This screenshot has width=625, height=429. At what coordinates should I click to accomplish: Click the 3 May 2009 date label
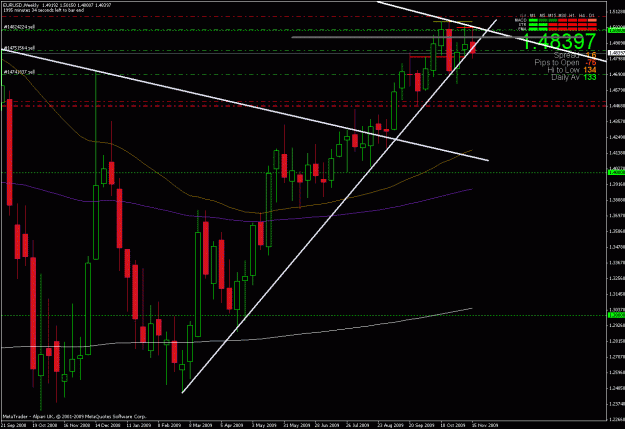click(263, 425)
